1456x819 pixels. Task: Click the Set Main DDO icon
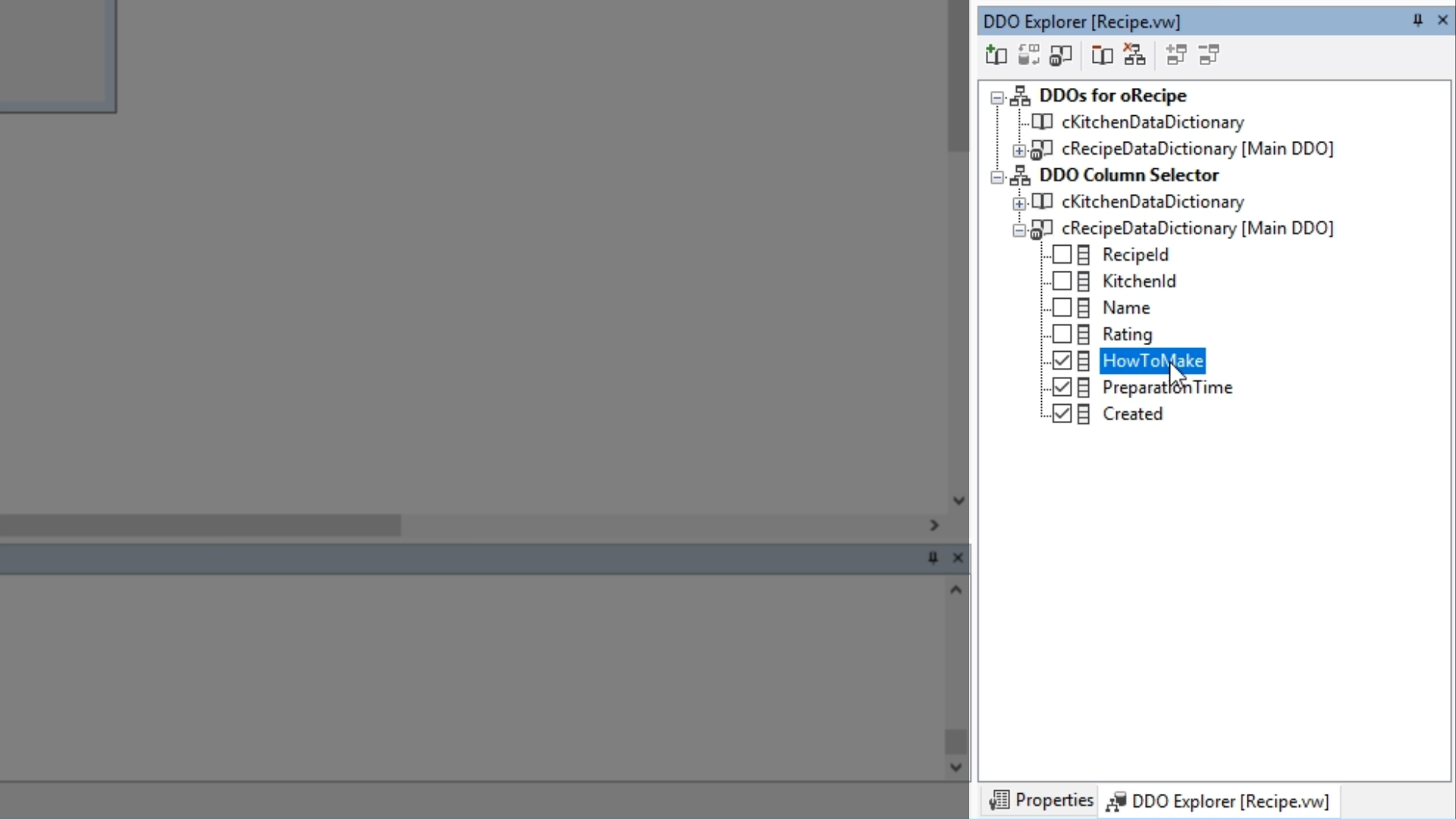tap(1061, 55)
